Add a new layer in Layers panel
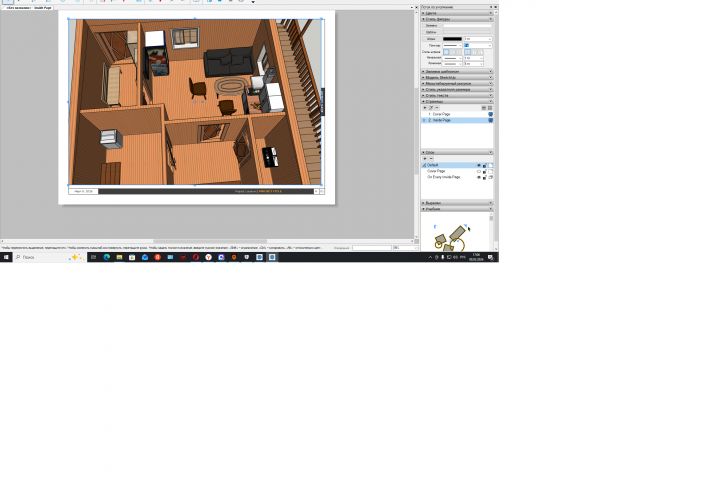This screenshot has width=720, height=480. tap(425, 158)
